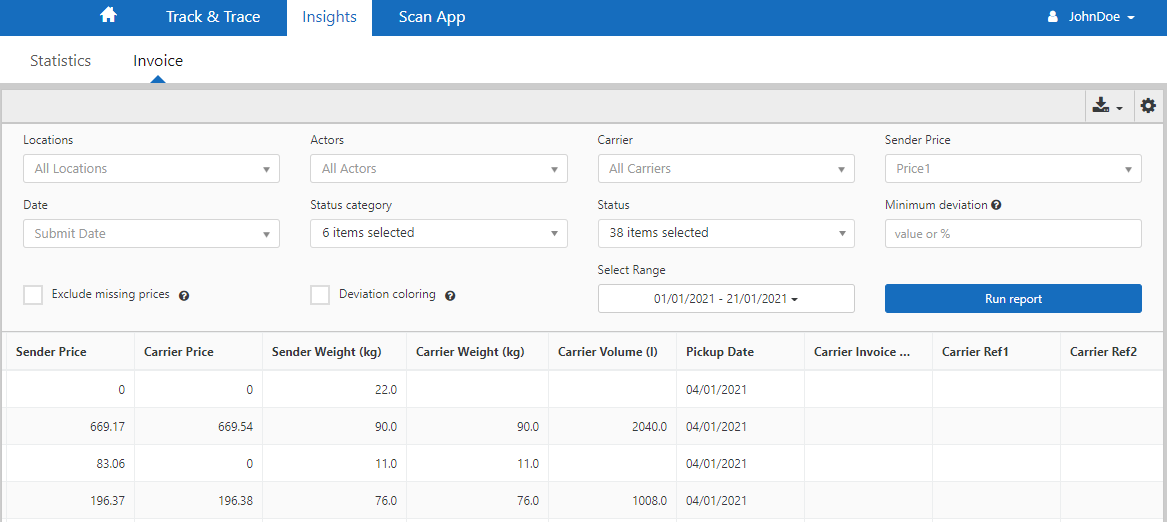
Task: Sort by the Pickup Date column header
Action: coord(720,352)
